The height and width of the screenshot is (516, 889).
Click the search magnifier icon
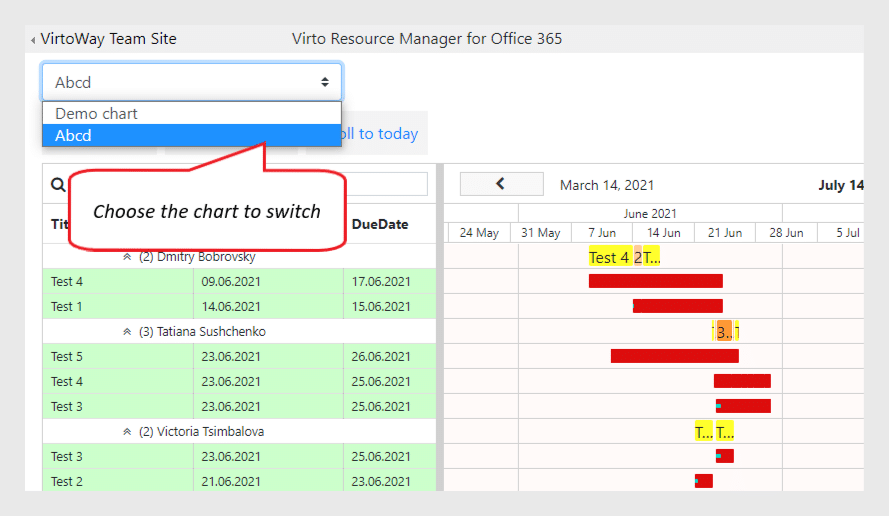(58, 185)
